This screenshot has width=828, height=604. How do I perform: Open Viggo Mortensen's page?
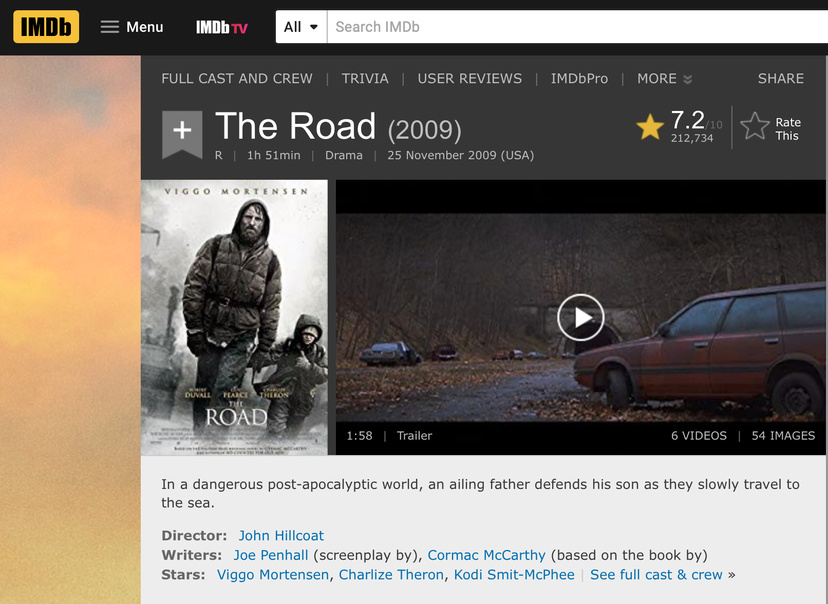coord(273,575)
